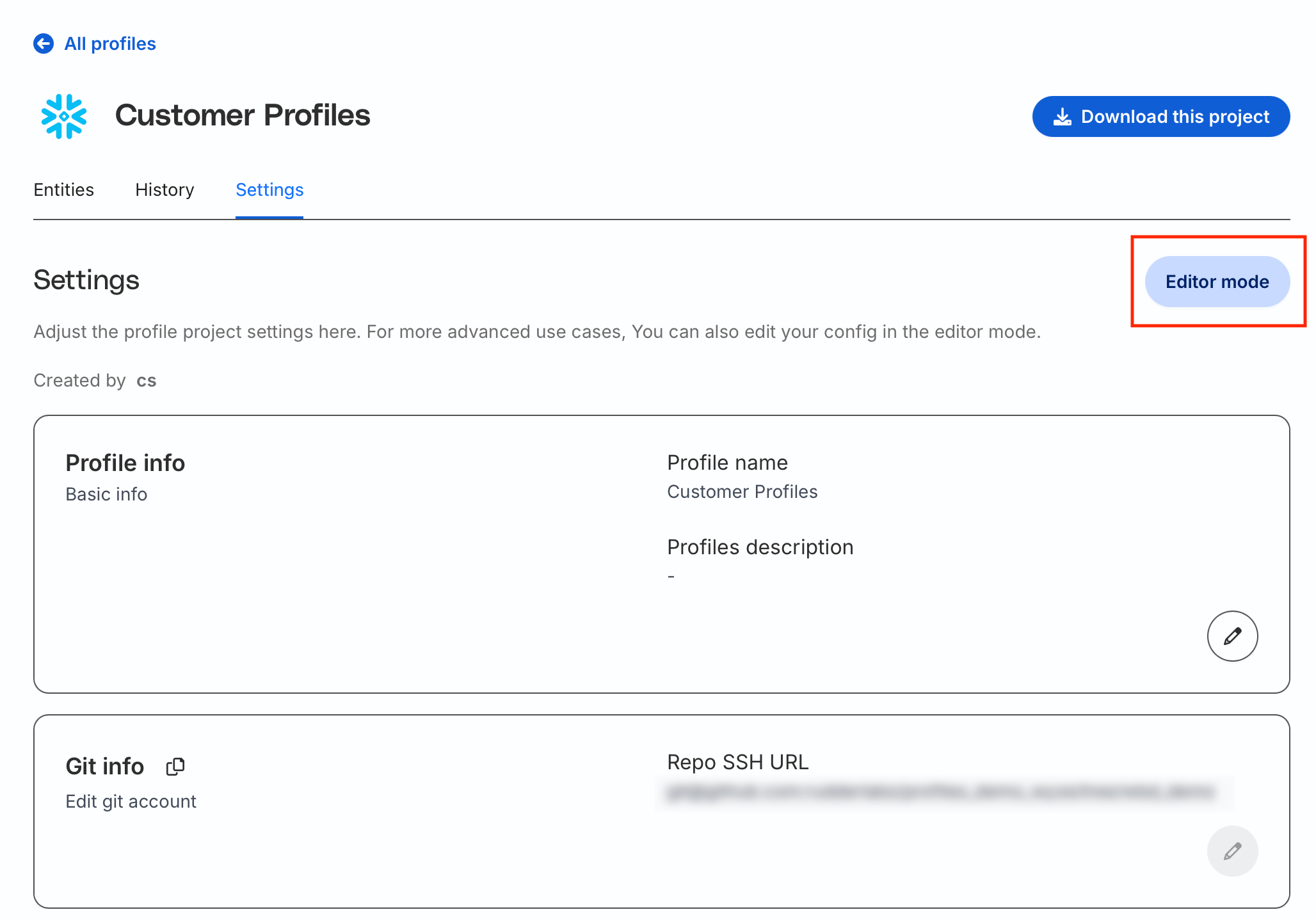Open the All profiles link

pyautogui.click(x=110, y=44)
